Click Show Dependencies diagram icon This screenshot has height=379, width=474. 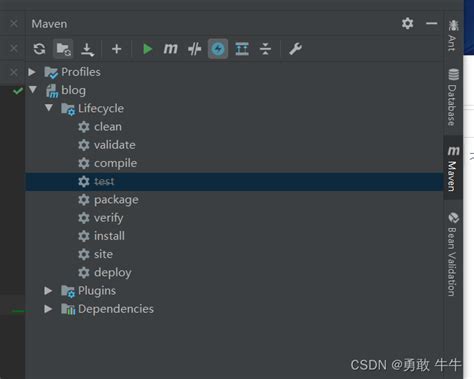tap(242, 49)
